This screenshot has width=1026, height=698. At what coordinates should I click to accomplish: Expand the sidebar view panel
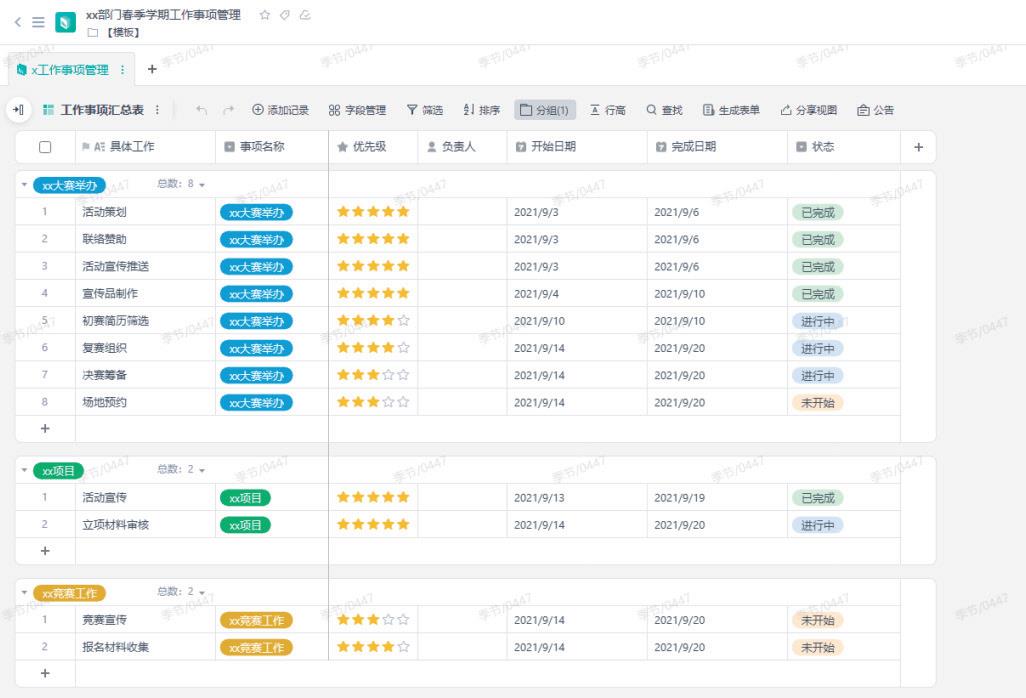pos(19,110)
